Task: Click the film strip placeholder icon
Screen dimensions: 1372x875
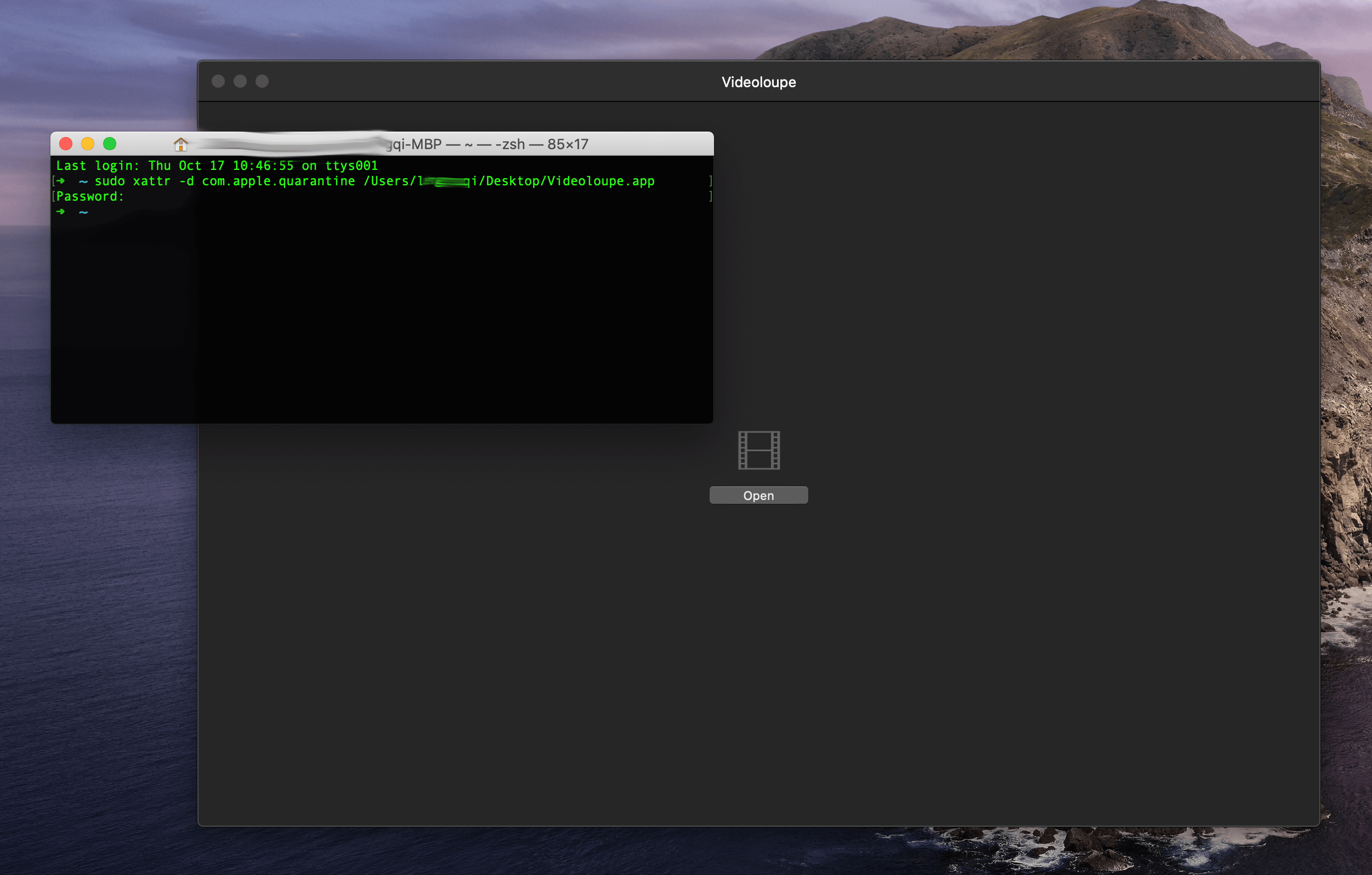Action: pyautogui.click(x=758, y=450)
